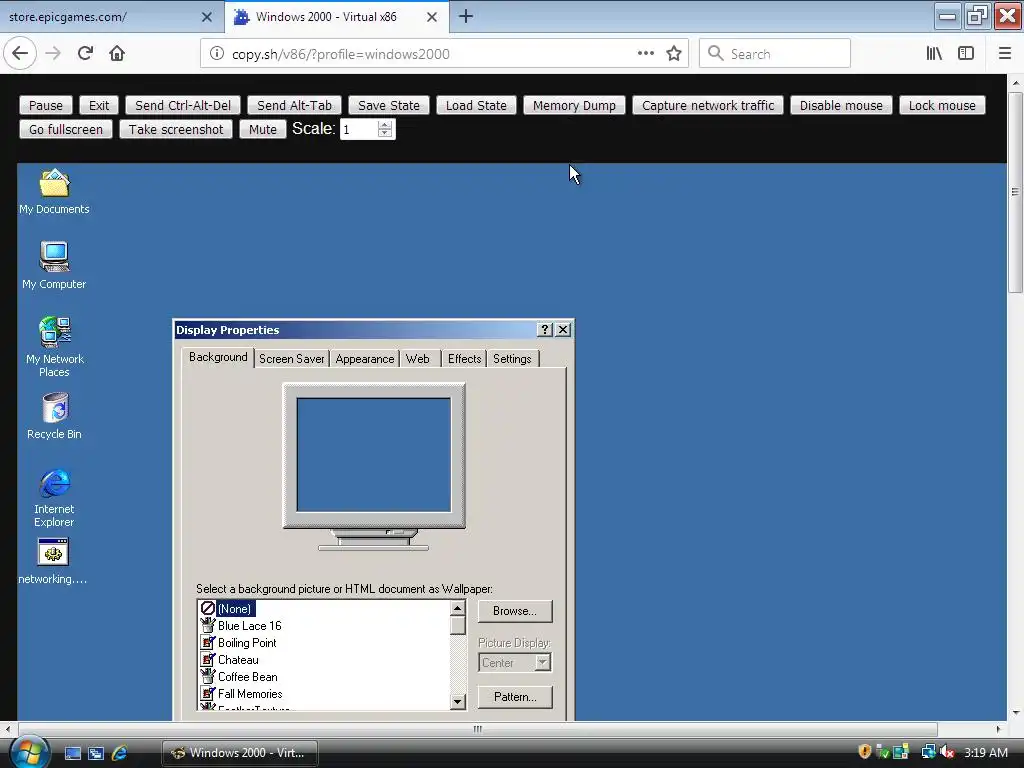Reload the current browser page
This screenshot has height=768, width=1024.
click(85, 54)
